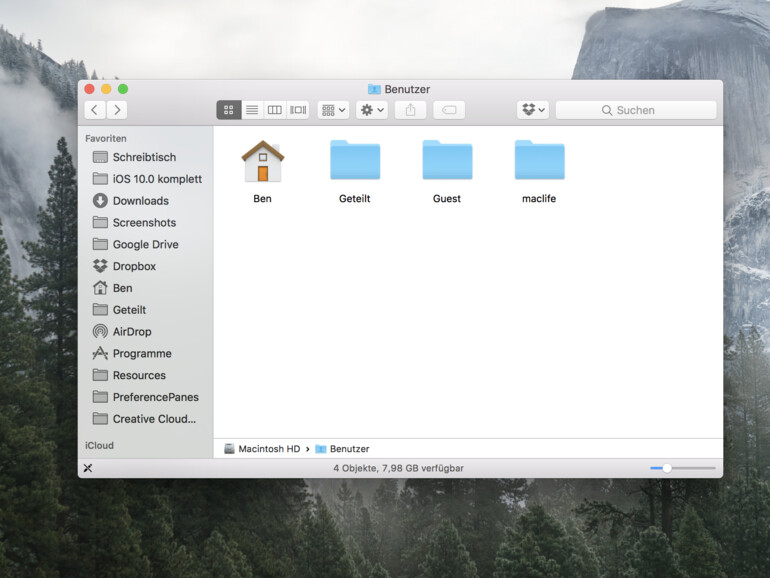770x578 pixels.
Task: Go forward with the right arrow button
Action: click(x=117, y=110)
